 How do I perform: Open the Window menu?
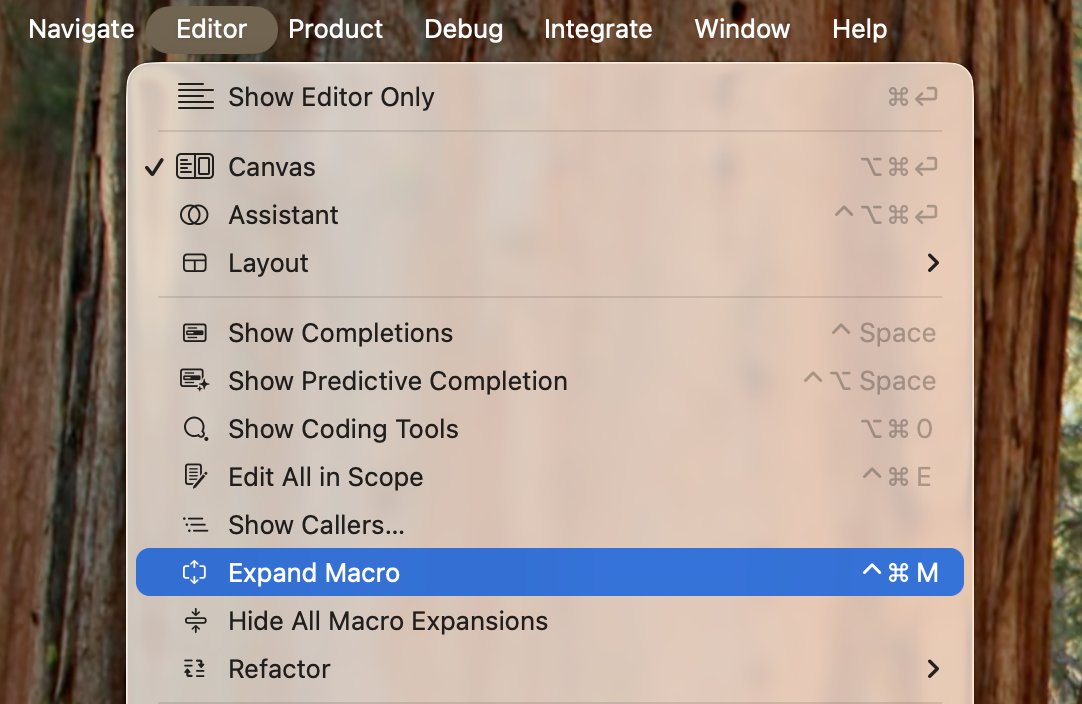coord(742,29)
